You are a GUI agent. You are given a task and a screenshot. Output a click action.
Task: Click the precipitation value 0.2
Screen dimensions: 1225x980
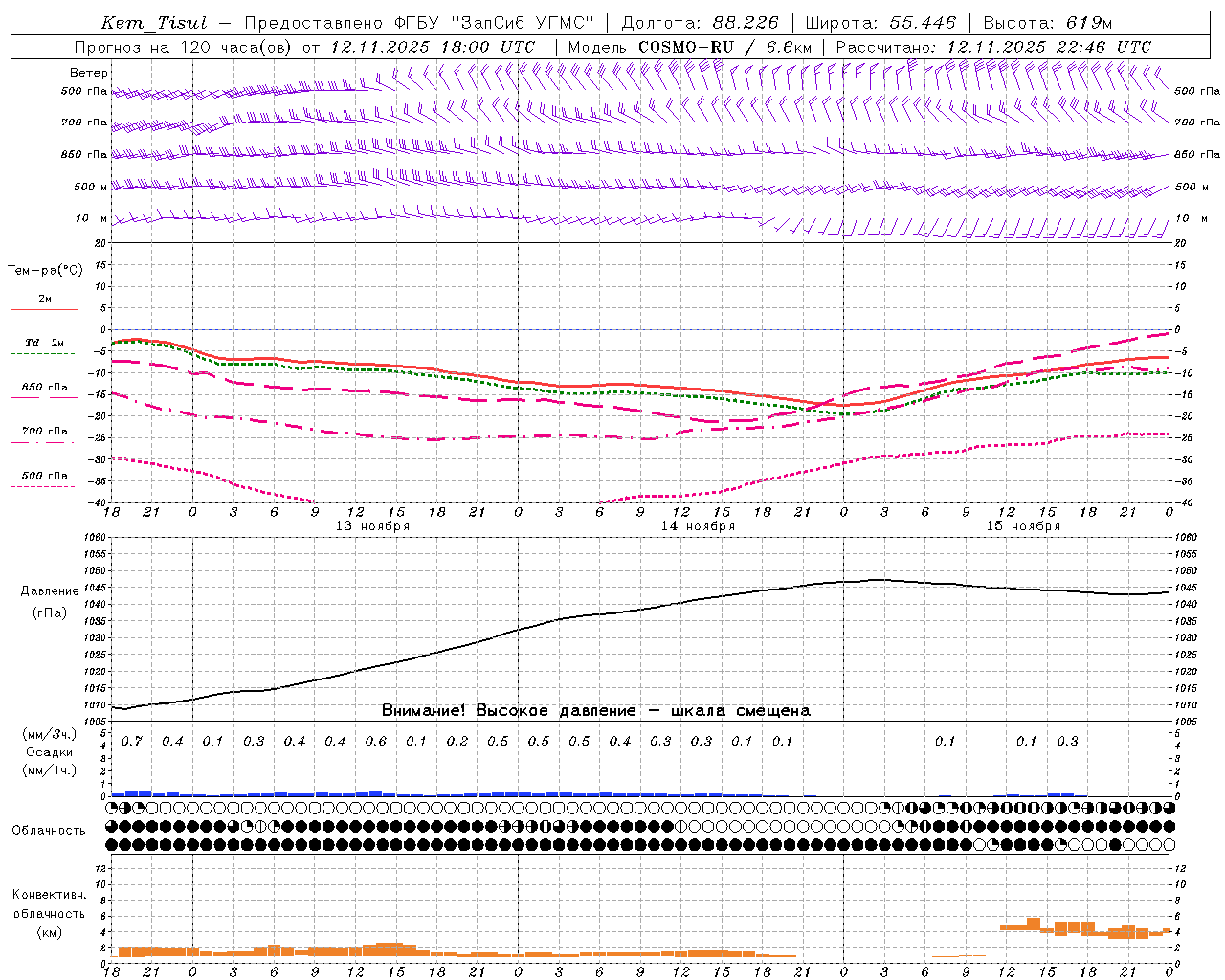pos(457,742)
